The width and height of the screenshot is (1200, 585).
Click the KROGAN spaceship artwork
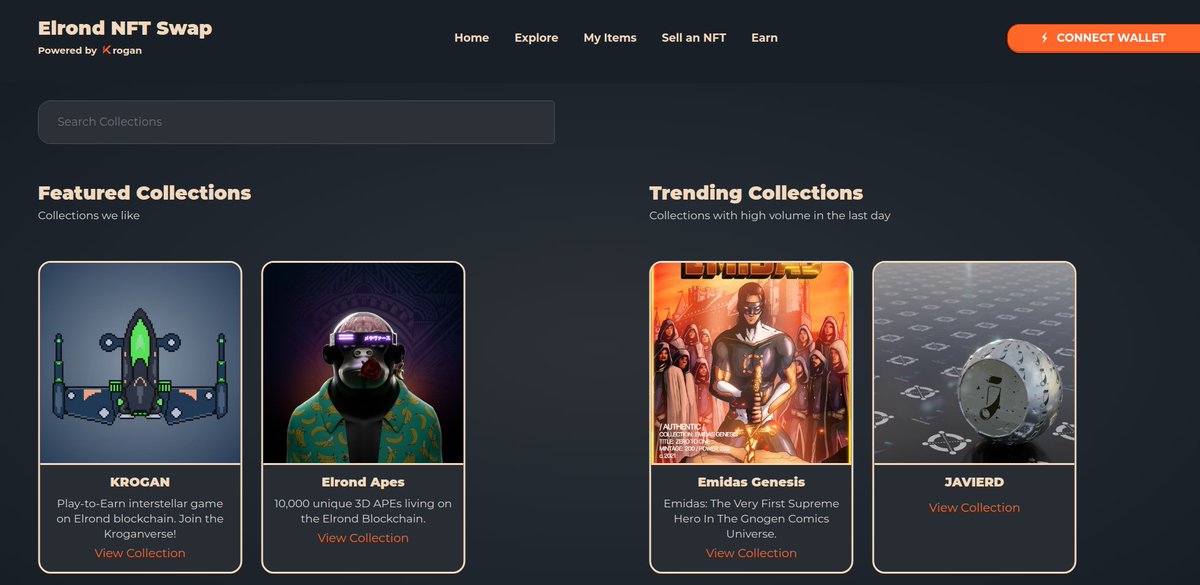coord(139,363)
